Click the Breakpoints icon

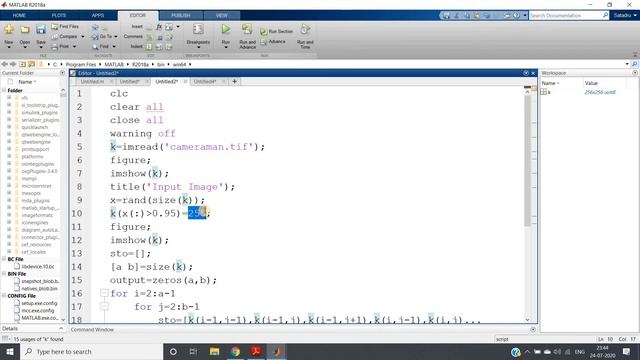(x=198, y=29)
